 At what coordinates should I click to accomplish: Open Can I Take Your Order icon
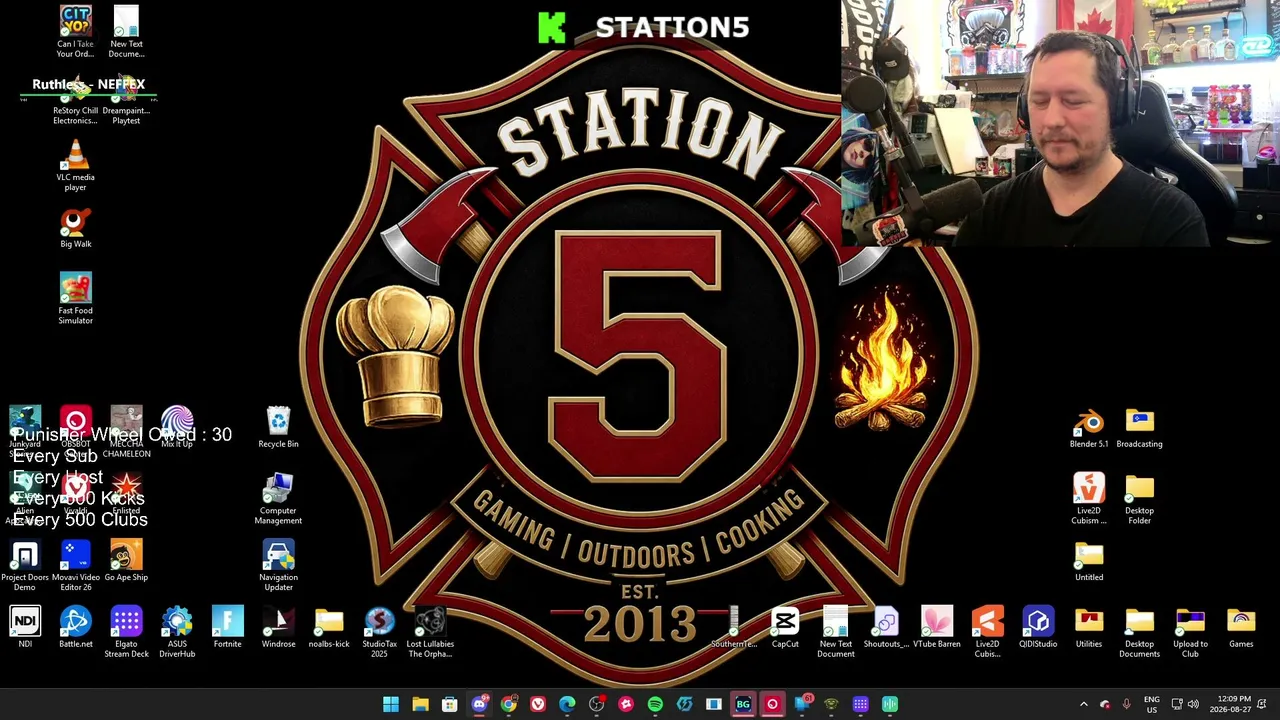[75, 32]
